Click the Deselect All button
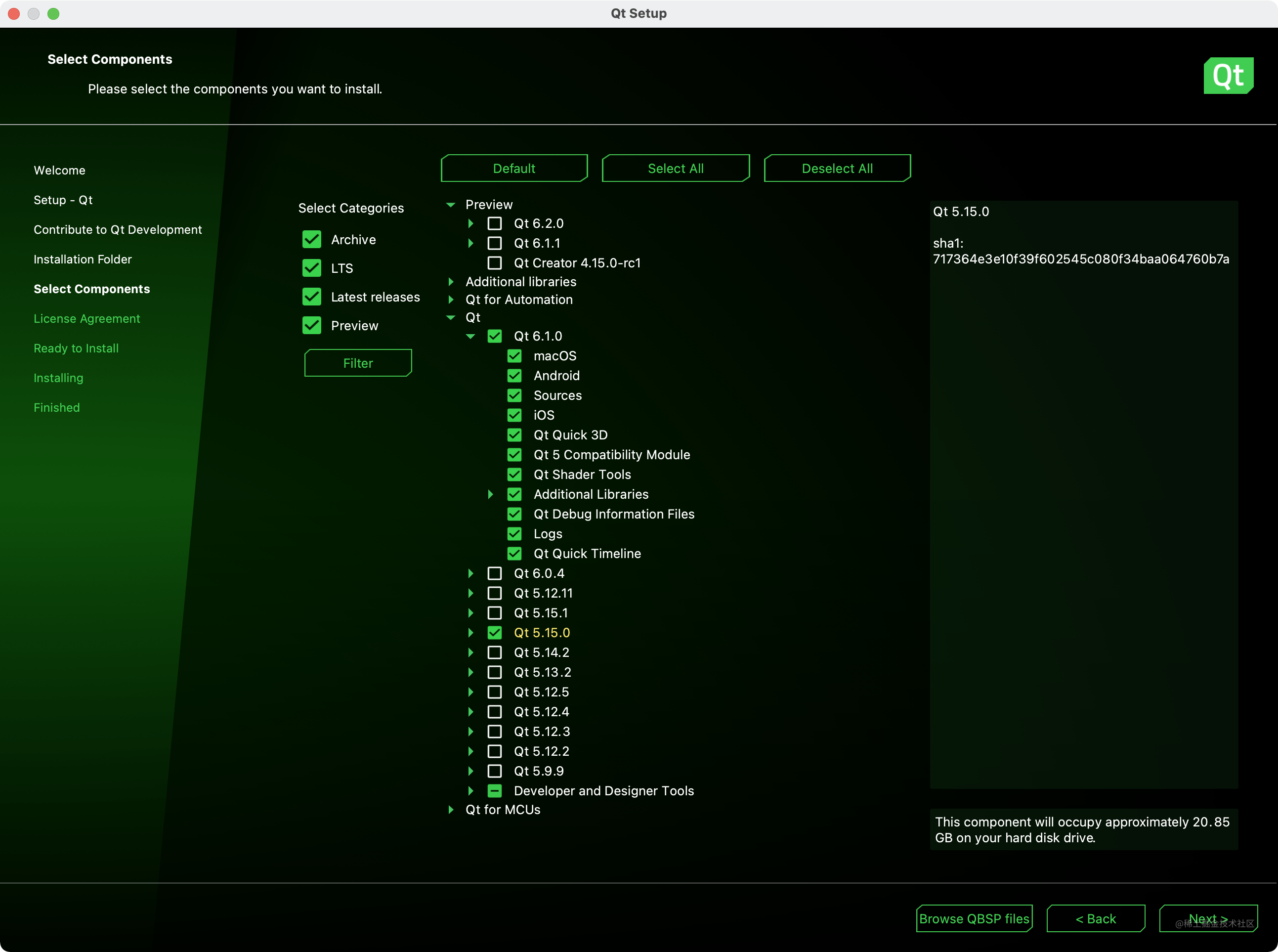This screenshot has height=952, width=1278. coord(837,168)
